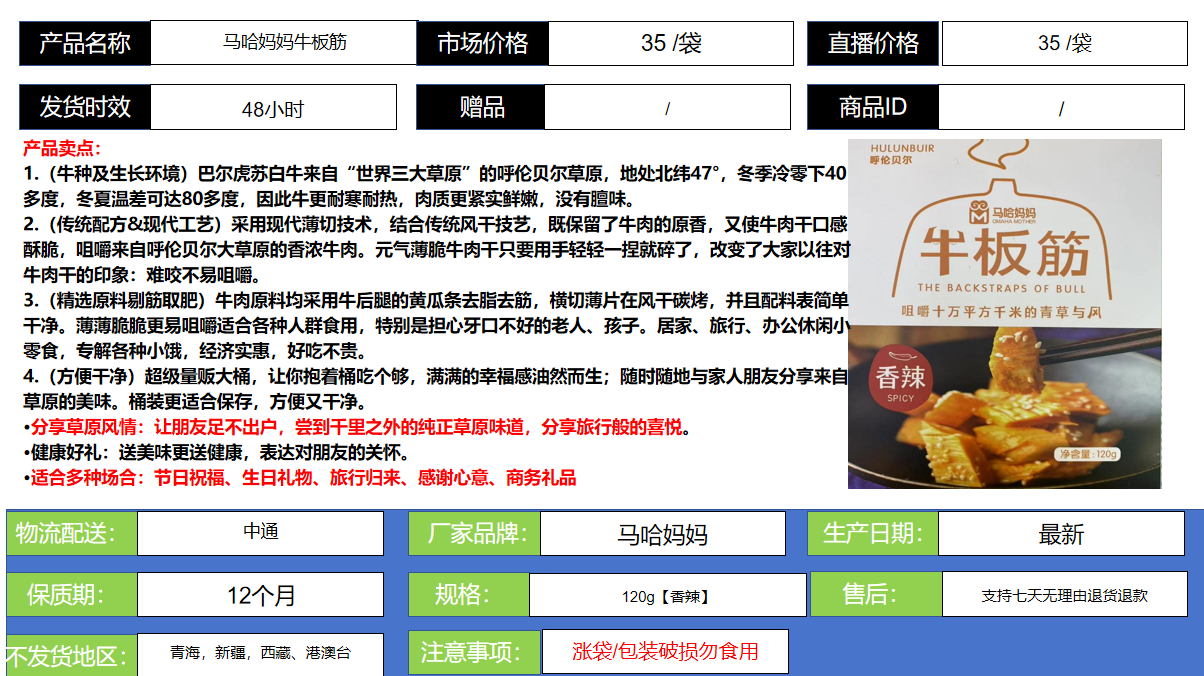Click the black 产品名称 label

pyautogui.click(x=85, y=43)
